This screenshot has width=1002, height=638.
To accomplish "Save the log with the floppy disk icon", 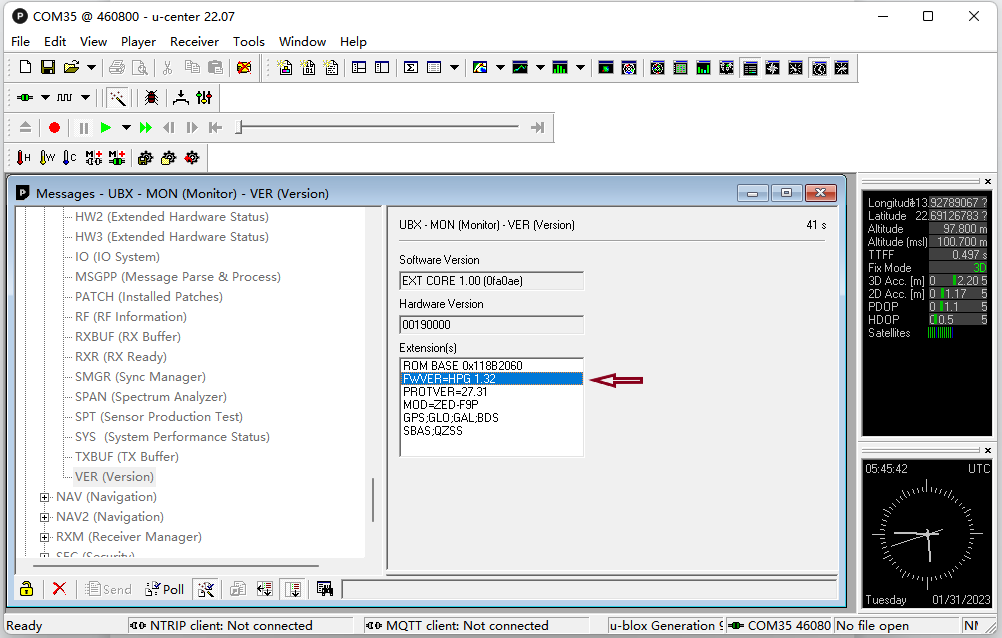I will [48, 67].
